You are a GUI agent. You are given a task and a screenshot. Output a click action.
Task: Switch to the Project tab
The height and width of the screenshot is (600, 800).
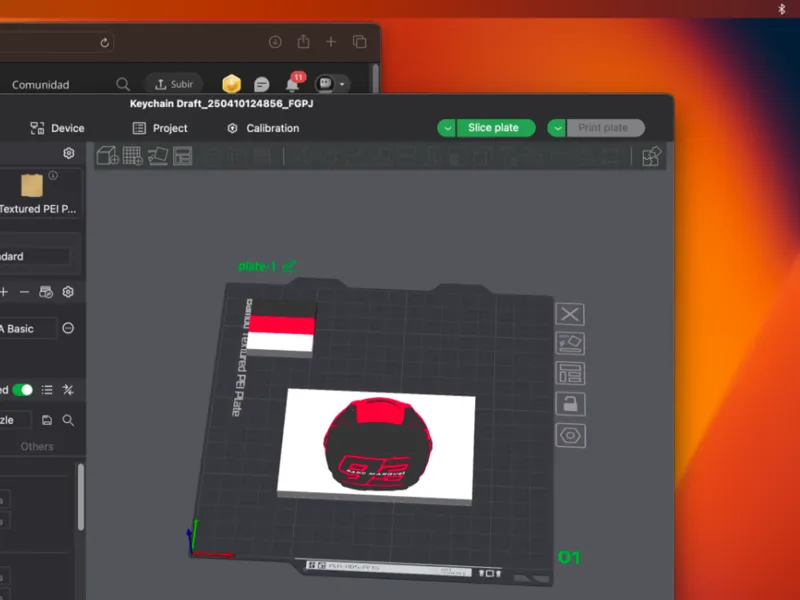[x=160, y=128]
